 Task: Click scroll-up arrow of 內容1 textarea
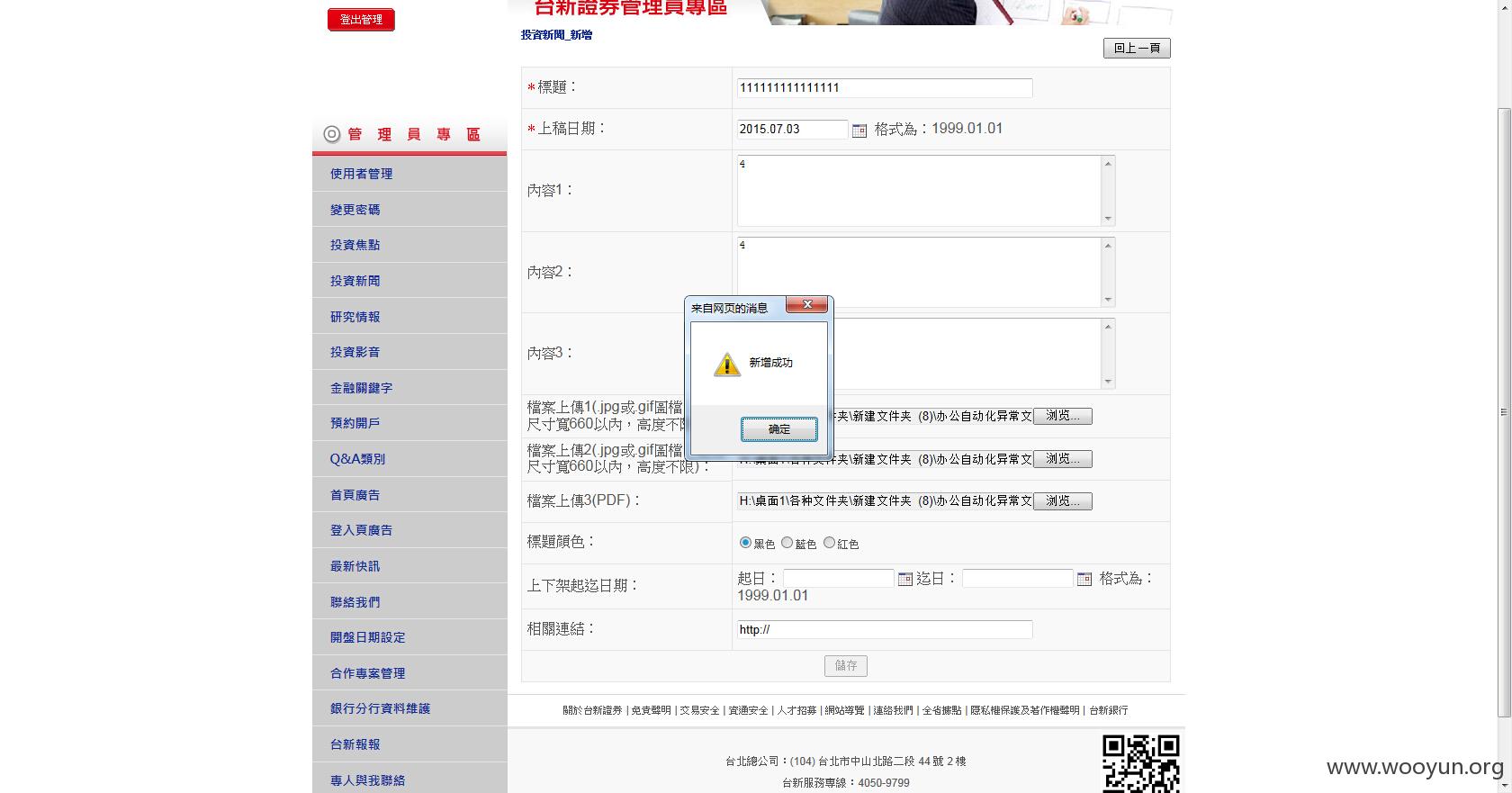click(1108, 163)
